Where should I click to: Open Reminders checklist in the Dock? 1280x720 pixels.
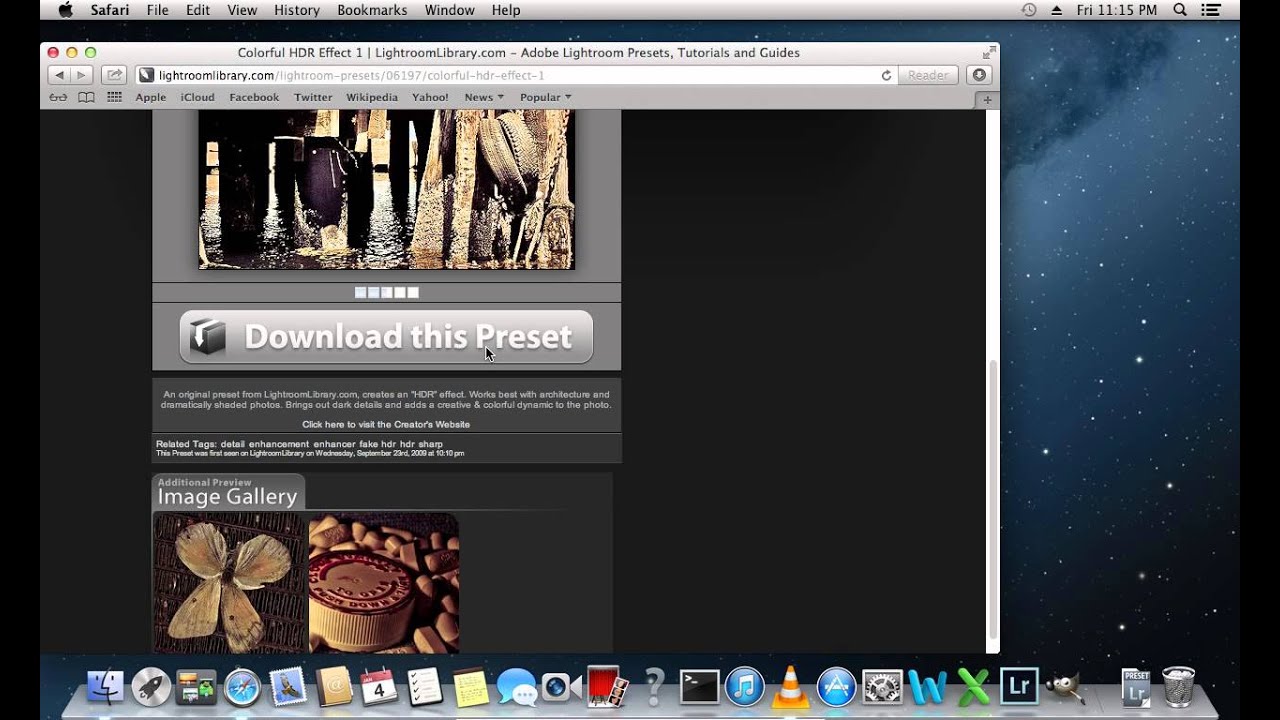pyautogui.click(x=425, y=687)
